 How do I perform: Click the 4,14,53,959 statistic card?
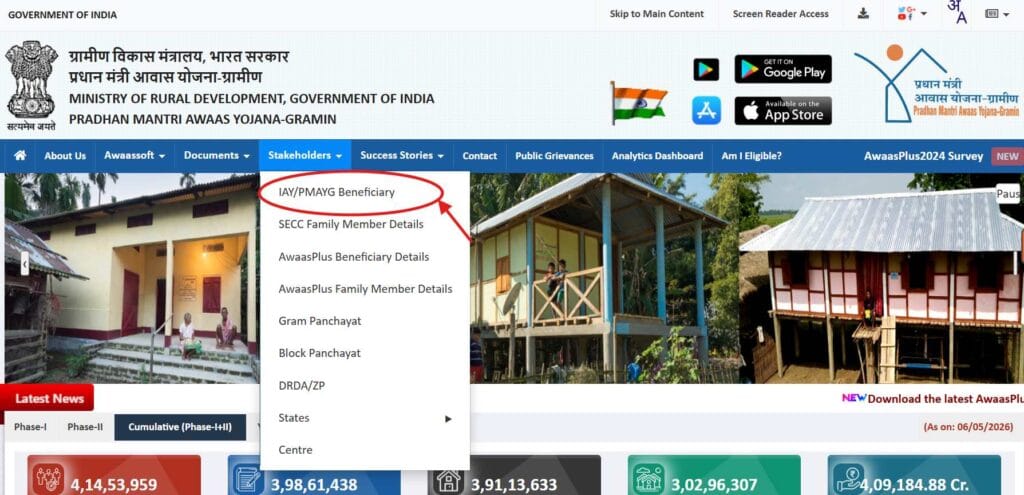point(114,475)
